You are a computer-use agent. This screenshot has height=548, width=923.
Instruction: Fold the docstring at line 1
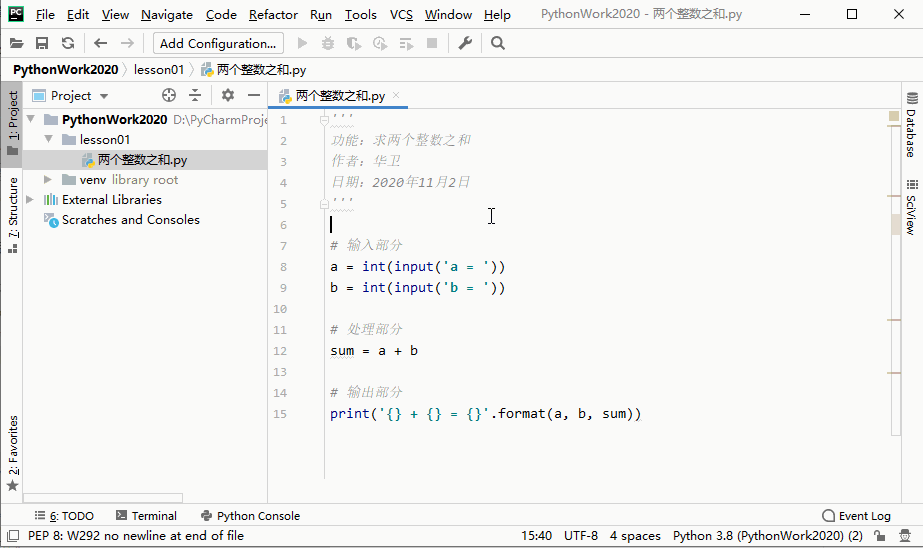coord(324,120)
